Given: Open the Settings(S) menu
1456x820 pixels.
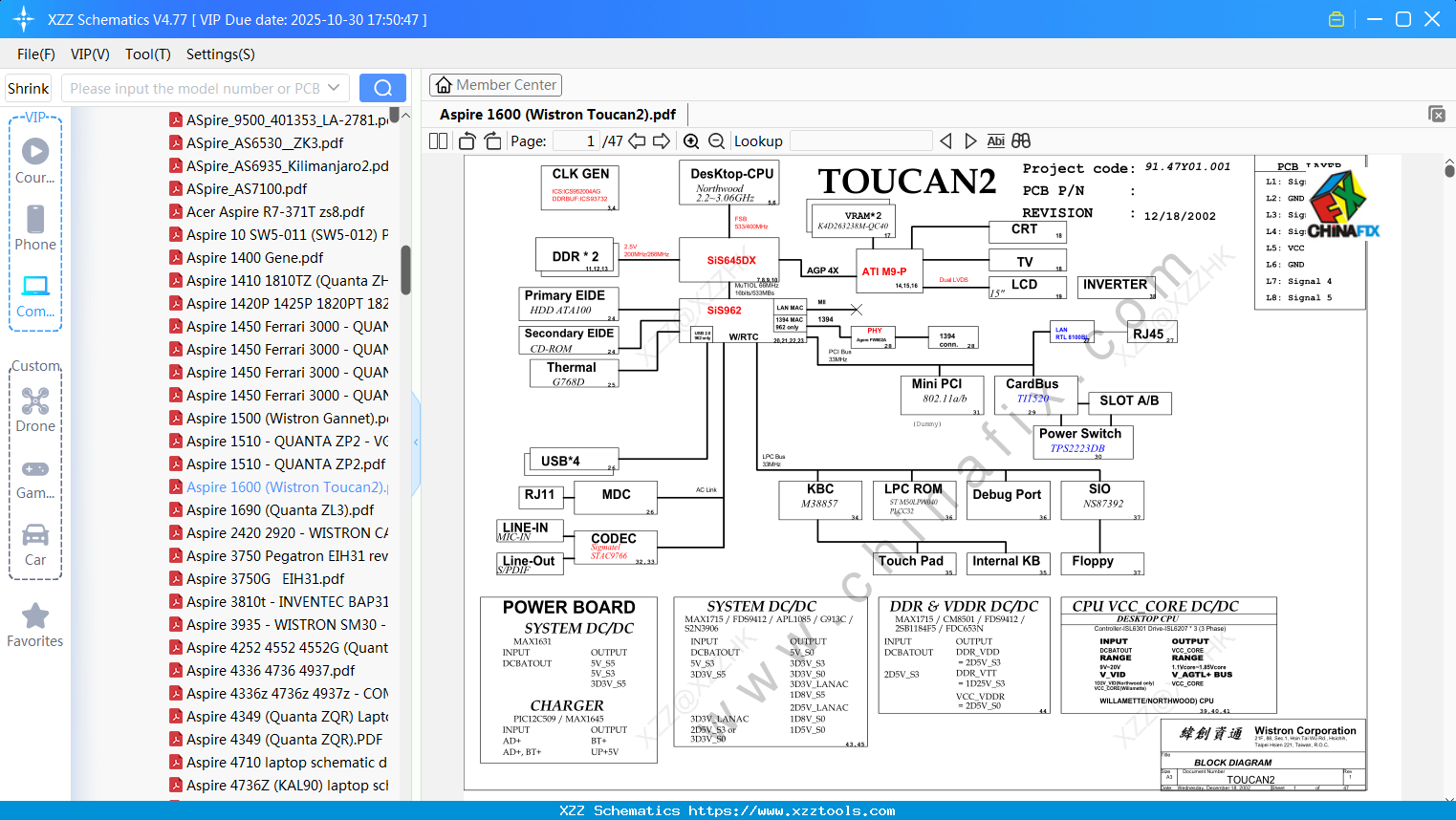Looking at the screenshot, I should tap(221, 54).
